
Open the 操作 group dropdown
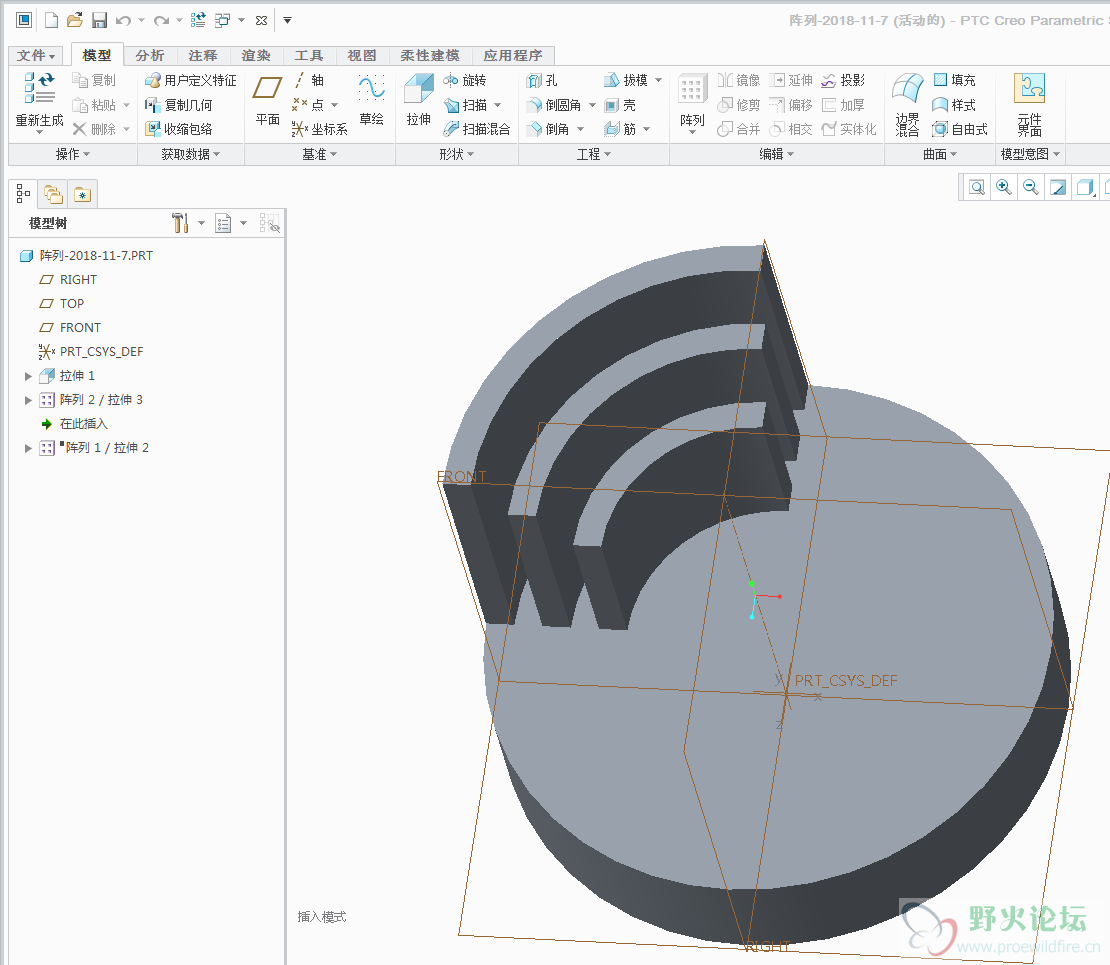(73, 154)
